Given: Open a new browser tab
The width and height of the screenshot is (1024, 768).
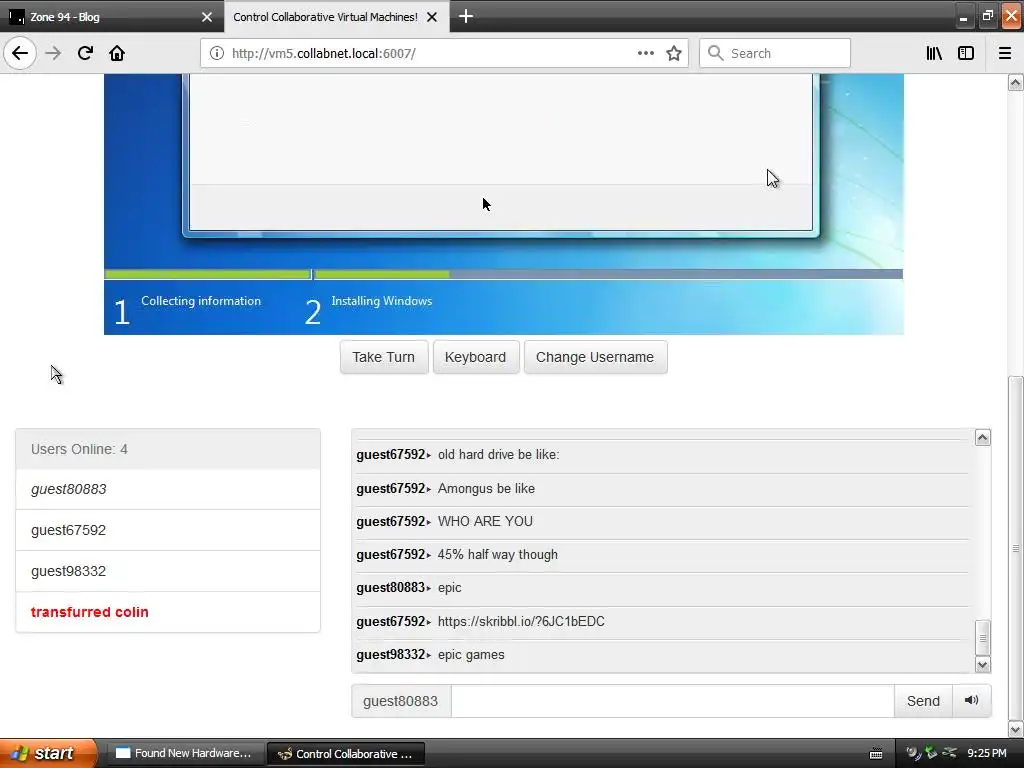Looking at the screenshot, I should click(466, 16).
